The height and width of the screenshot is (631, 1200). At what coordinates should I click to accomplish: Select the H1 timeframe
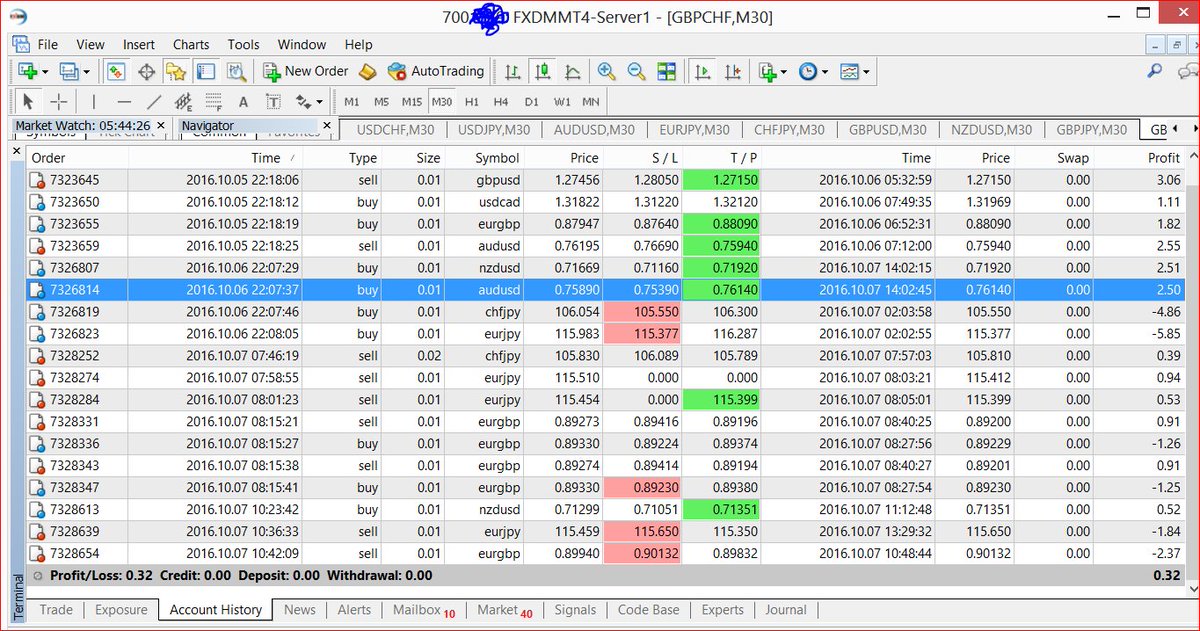(471, 100)
